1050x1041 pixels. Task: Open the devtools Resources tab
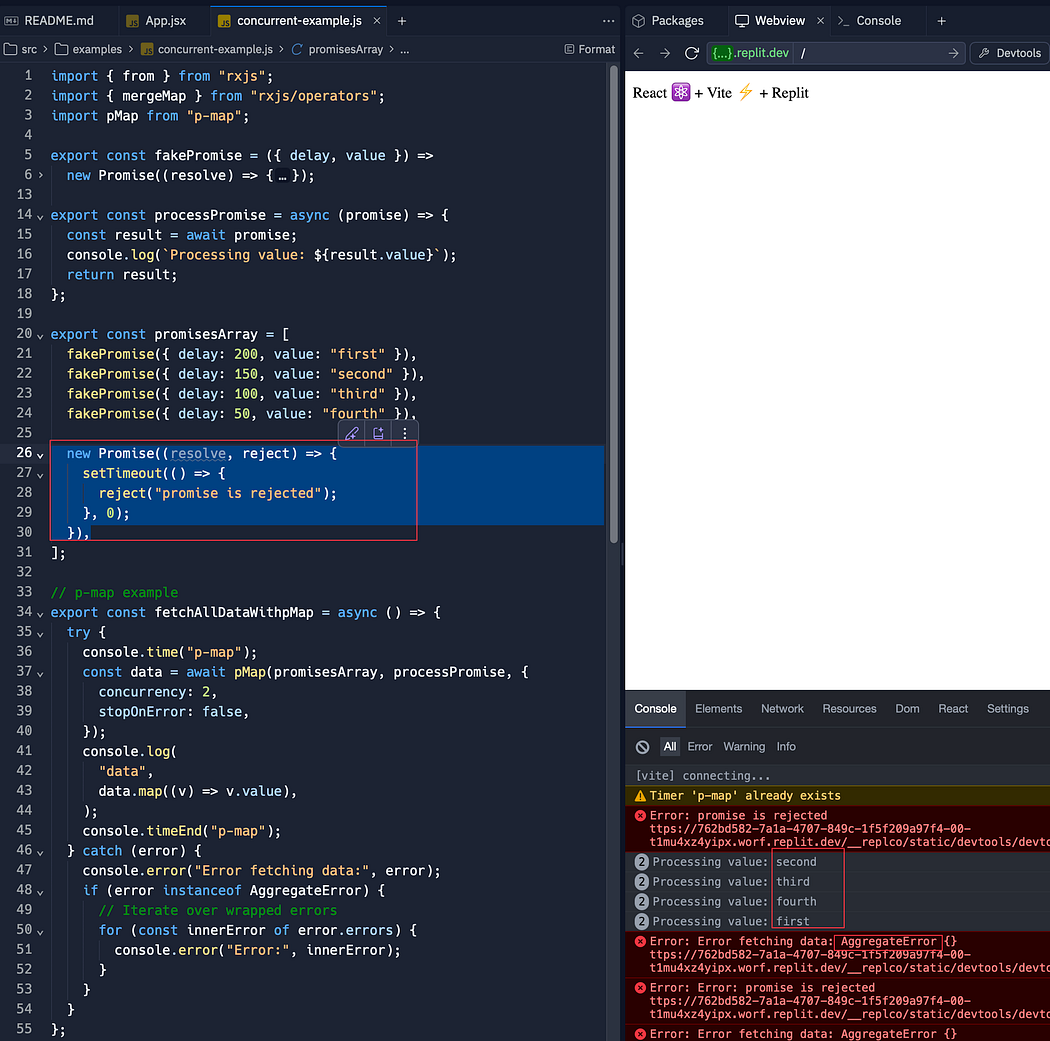click(x=849, y=708)
